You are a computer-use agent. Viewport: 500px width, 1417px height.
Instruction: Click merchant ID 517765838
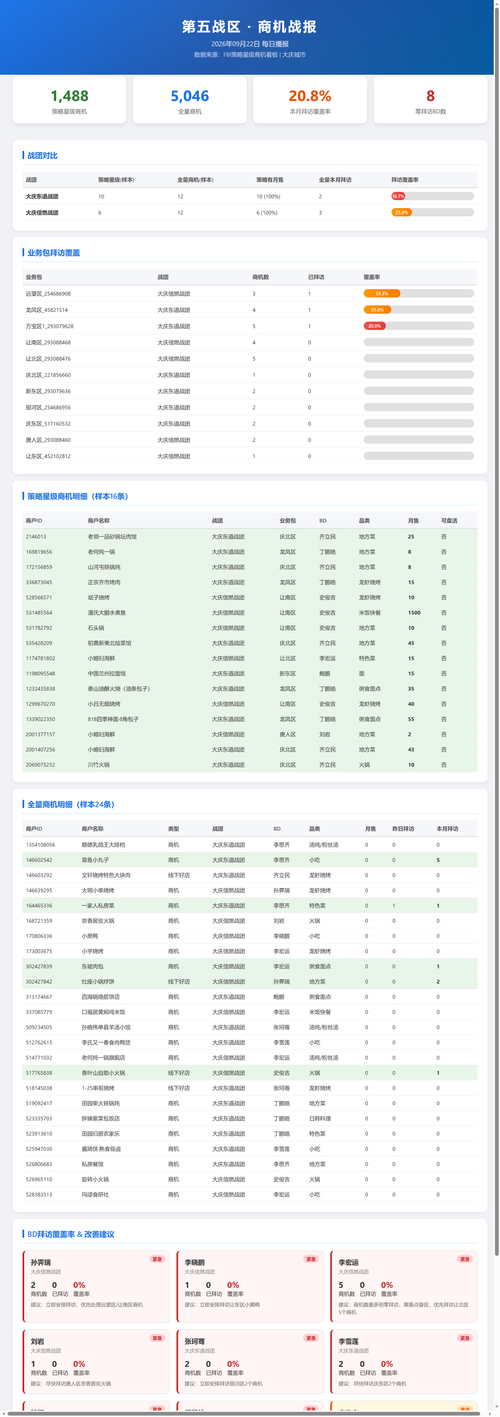[x=39, y=1073]
